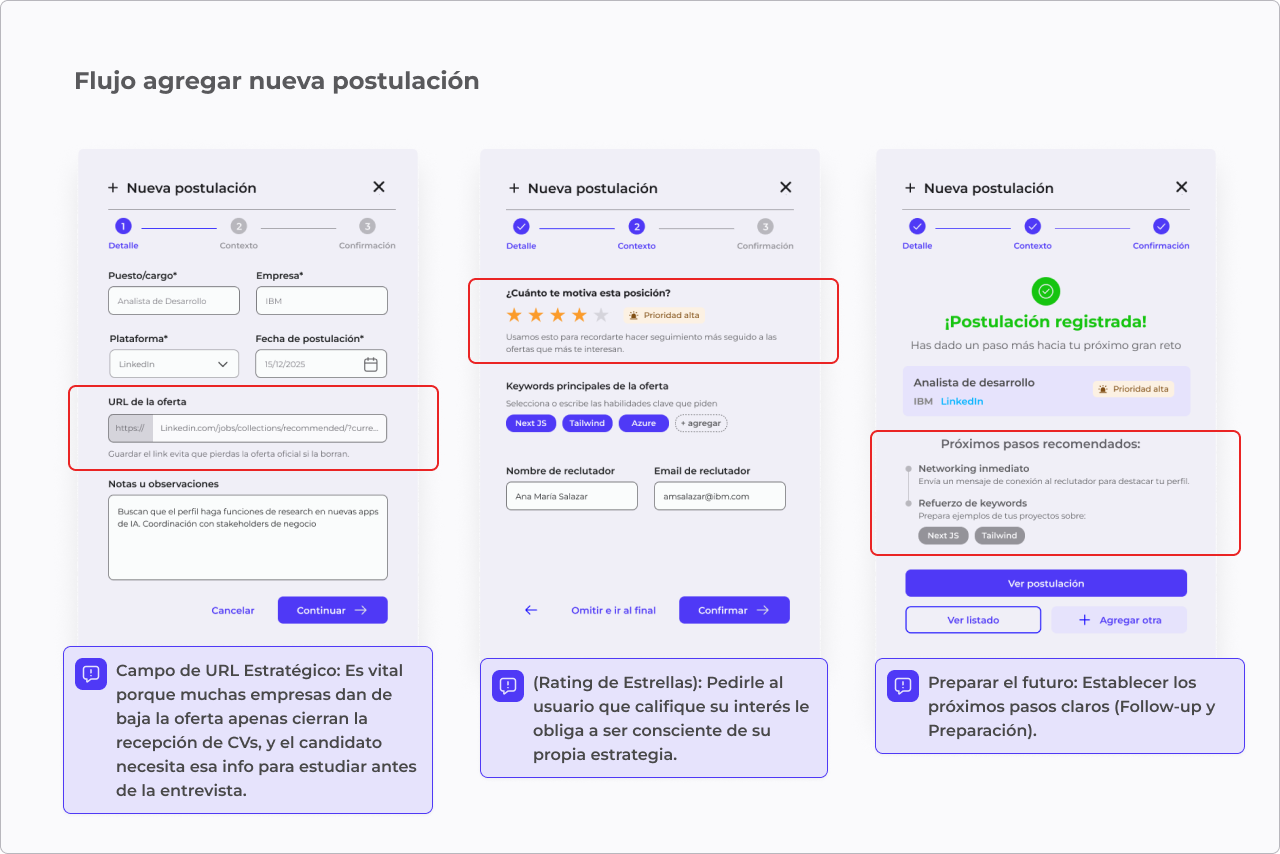Click the green success checkmark icon
The height and width of the screenshot is (854, 1280).
[x=1046, y=292]
